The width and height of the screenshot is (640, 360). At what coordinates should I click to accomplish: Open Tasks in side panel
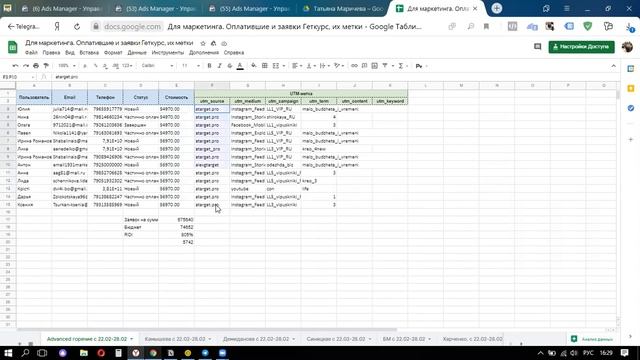pos(631,108)
